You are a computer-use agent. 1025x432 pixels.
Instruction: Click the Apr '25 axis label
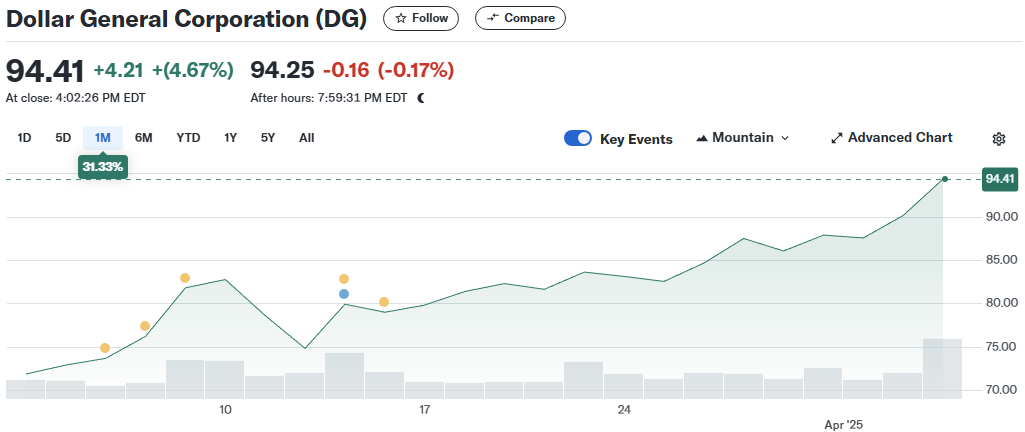[843, 425]
